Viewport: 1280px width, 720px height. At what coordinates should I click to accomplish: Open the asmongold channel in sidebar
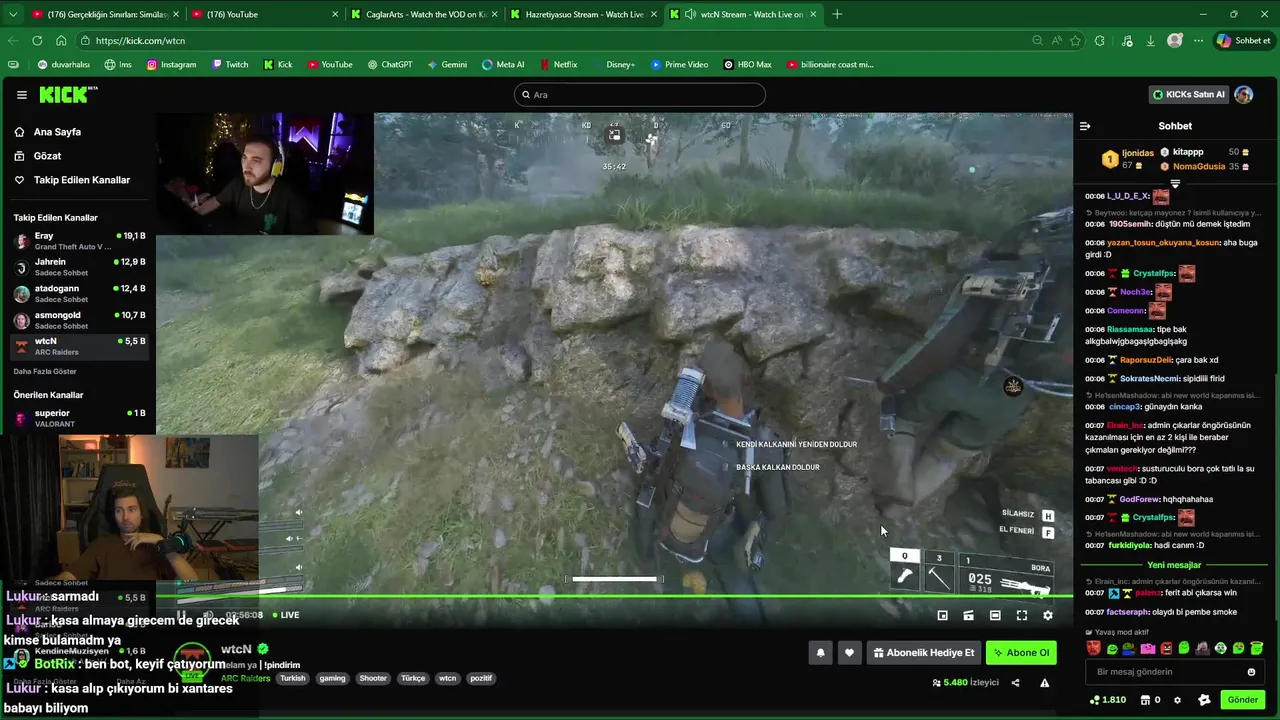(x=79, y=320)
